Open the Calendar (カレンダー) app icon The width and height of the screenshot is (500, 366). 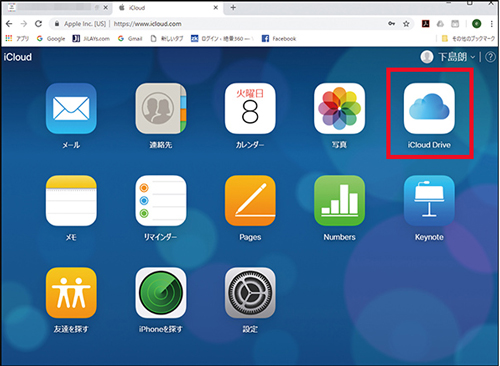pyautogui.click(x=250, y=108)
